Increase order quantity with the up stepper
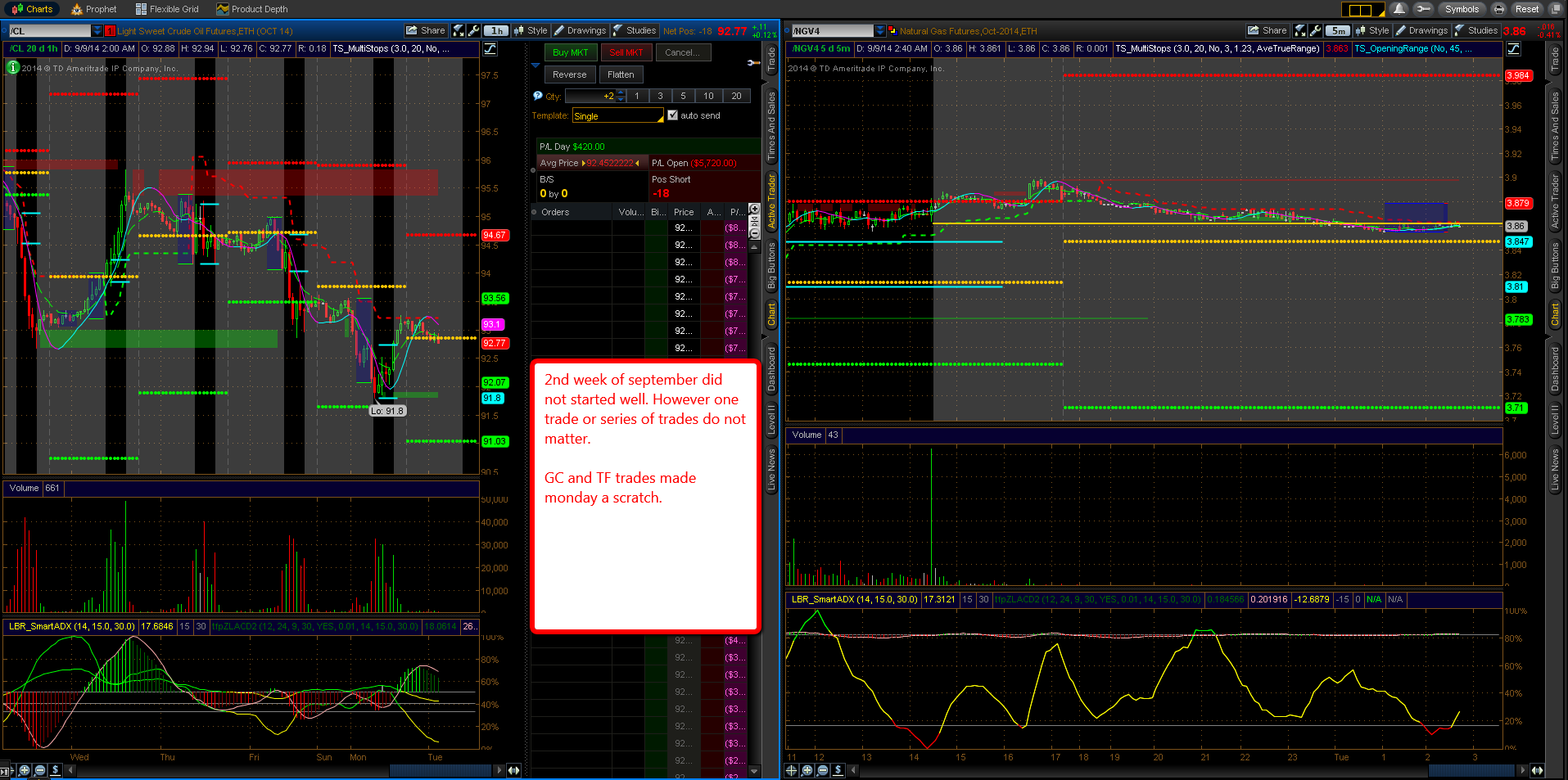The width and height of the screenshot is (1568, 780). pos(621,93)
